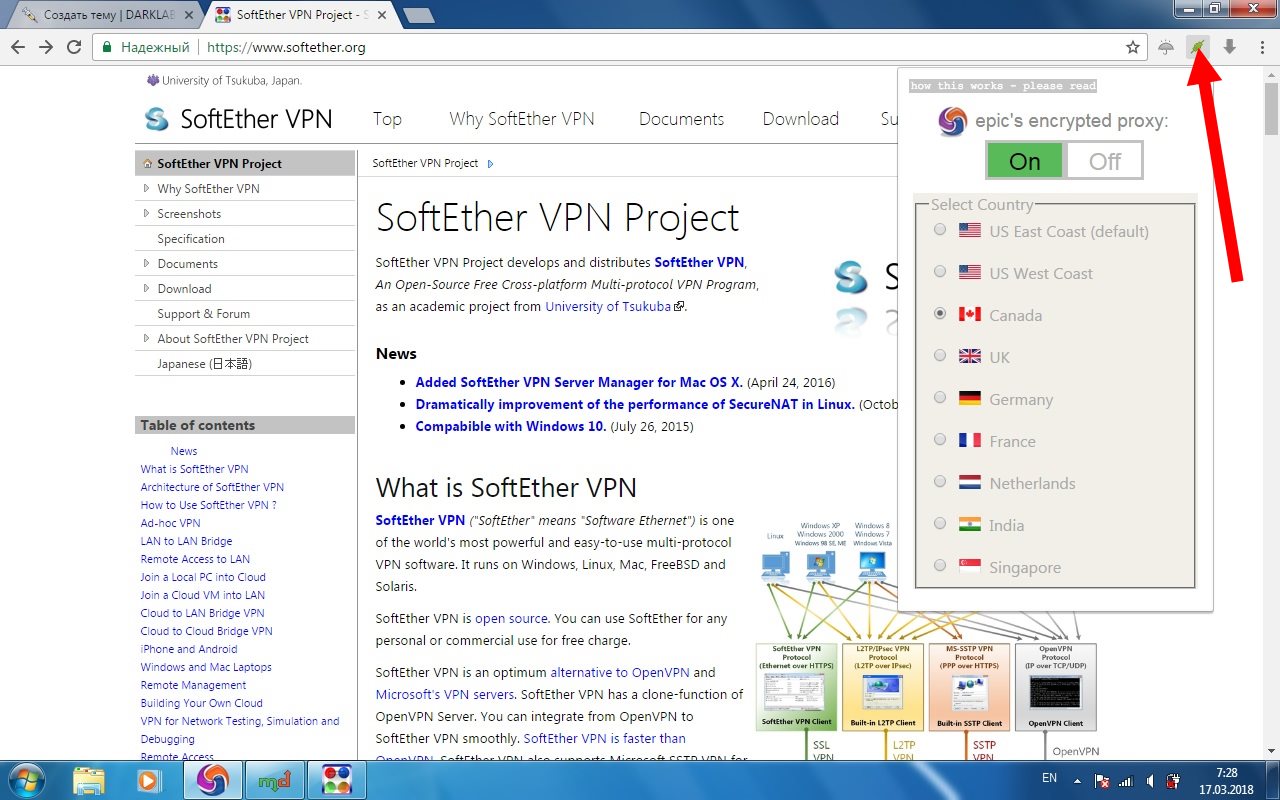The image size is (1280, 800).
Task: Turn the encrypted proxy Off
Action: pyautogui.click(x=1104, y=161)
